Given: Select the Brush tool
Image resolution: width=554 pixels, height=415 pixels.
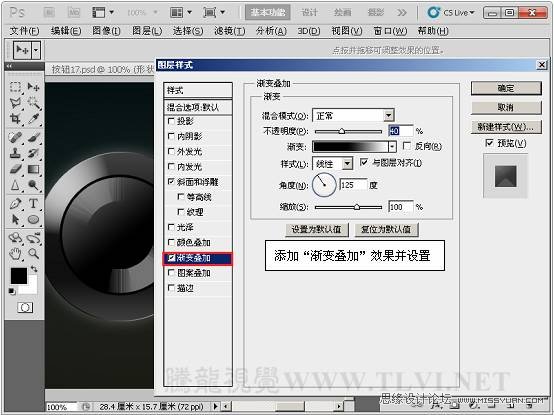Looking at the screenshot, I should [x=33, y=138].
